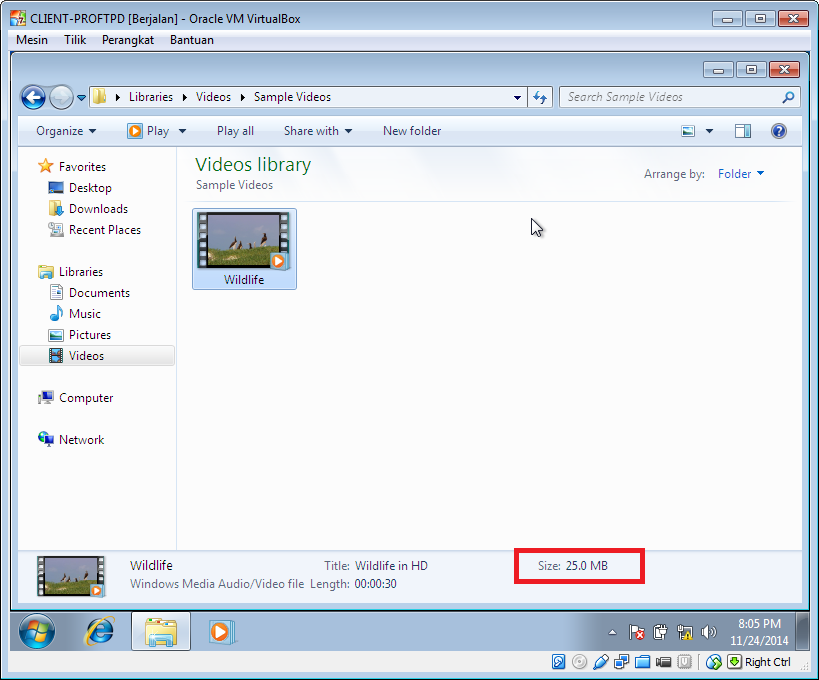The width and height of the screenshot is (819, 680).
Task: Click the grayed Forward navigation arrow
Action: [x=61, y=97]
